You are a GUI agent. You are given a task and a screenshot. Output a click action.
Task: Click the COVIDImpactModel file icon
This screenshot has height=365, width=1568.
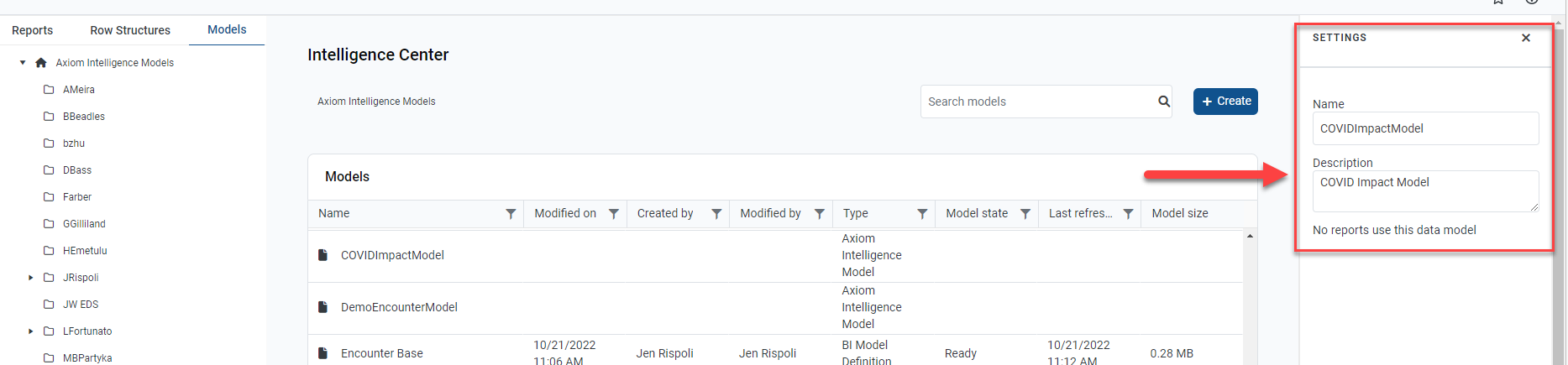pos(323,255)
